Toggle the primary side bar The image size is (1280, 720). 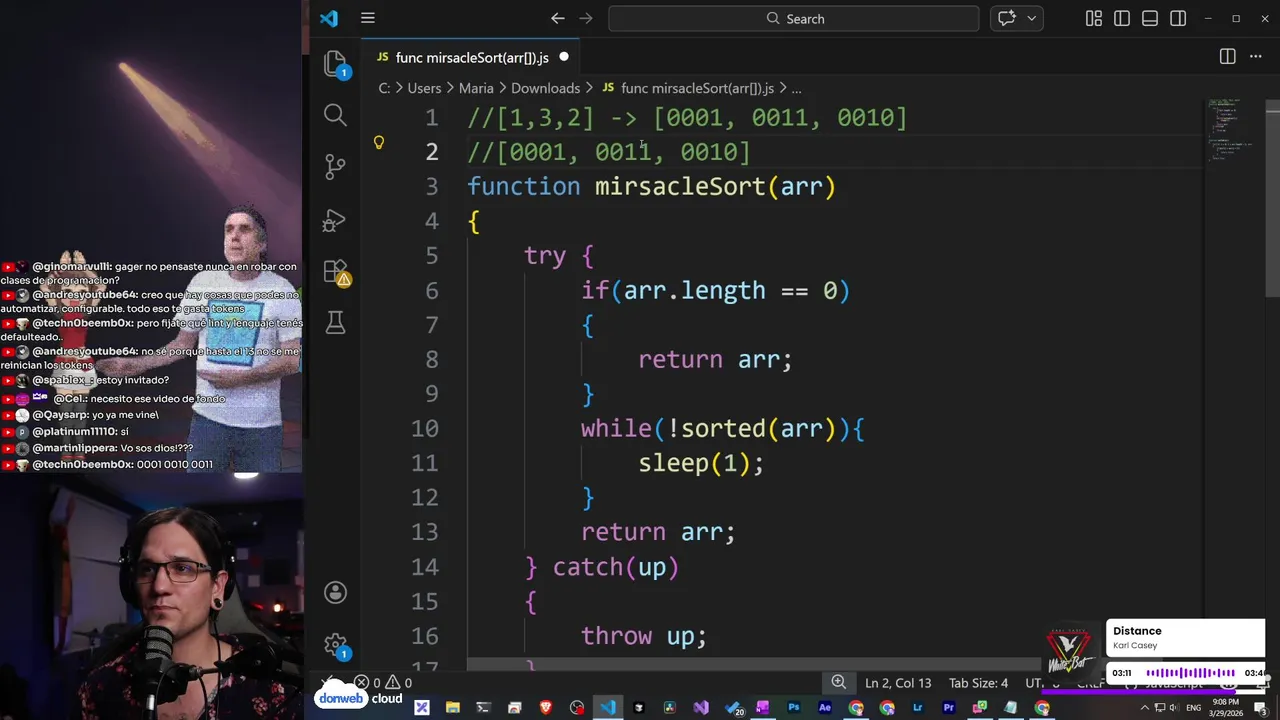coord(1122,18)
